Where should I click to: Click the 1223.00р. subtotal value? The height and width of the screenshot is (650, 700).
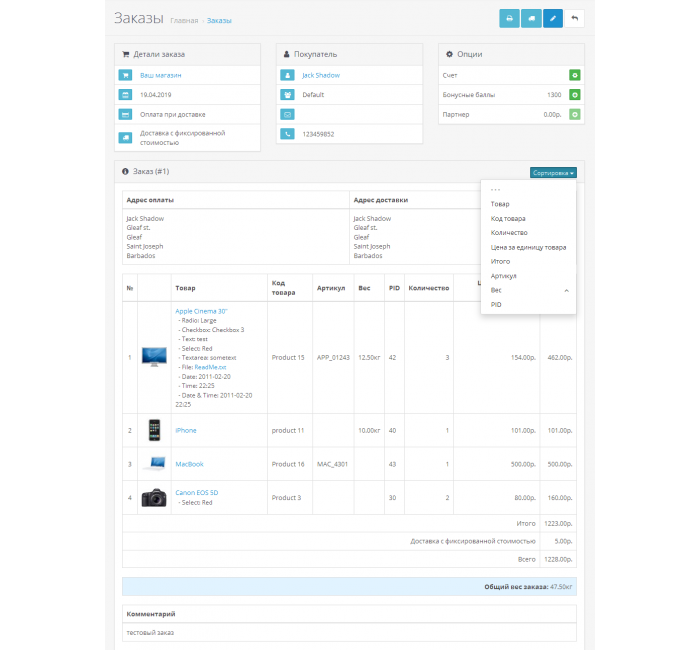pos(558,523)
